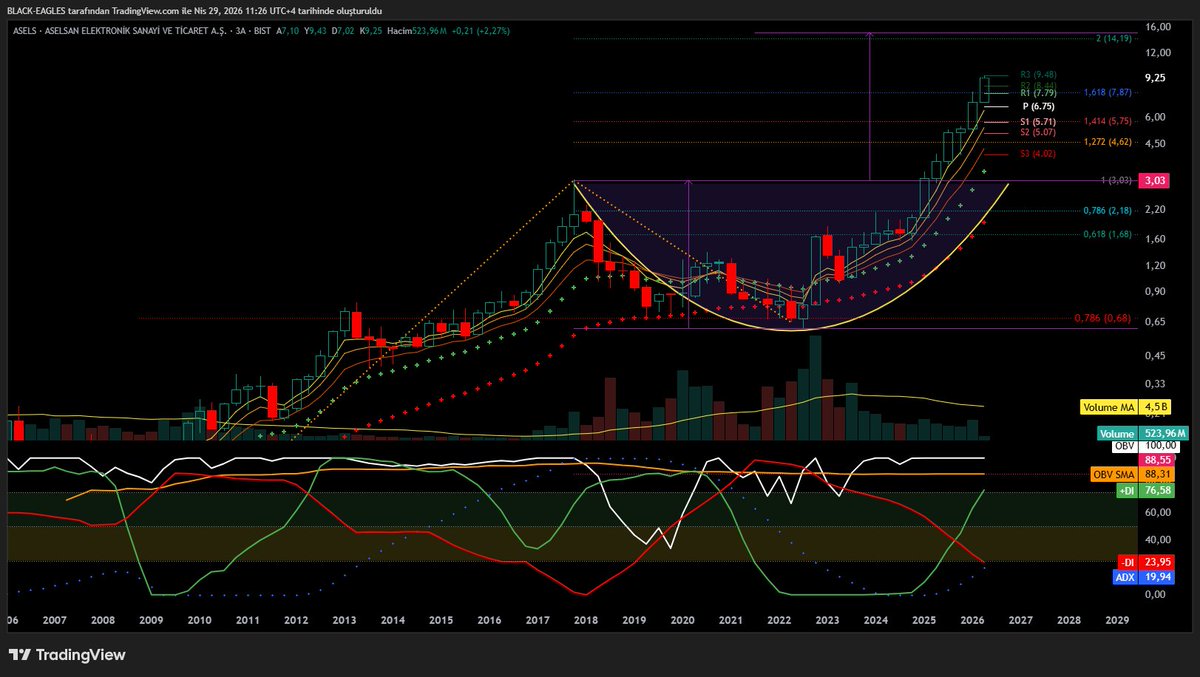This screenshot has width=1200, height=677.
Task: Select the orange OBV SMA indicator label
Action: 1112,475
